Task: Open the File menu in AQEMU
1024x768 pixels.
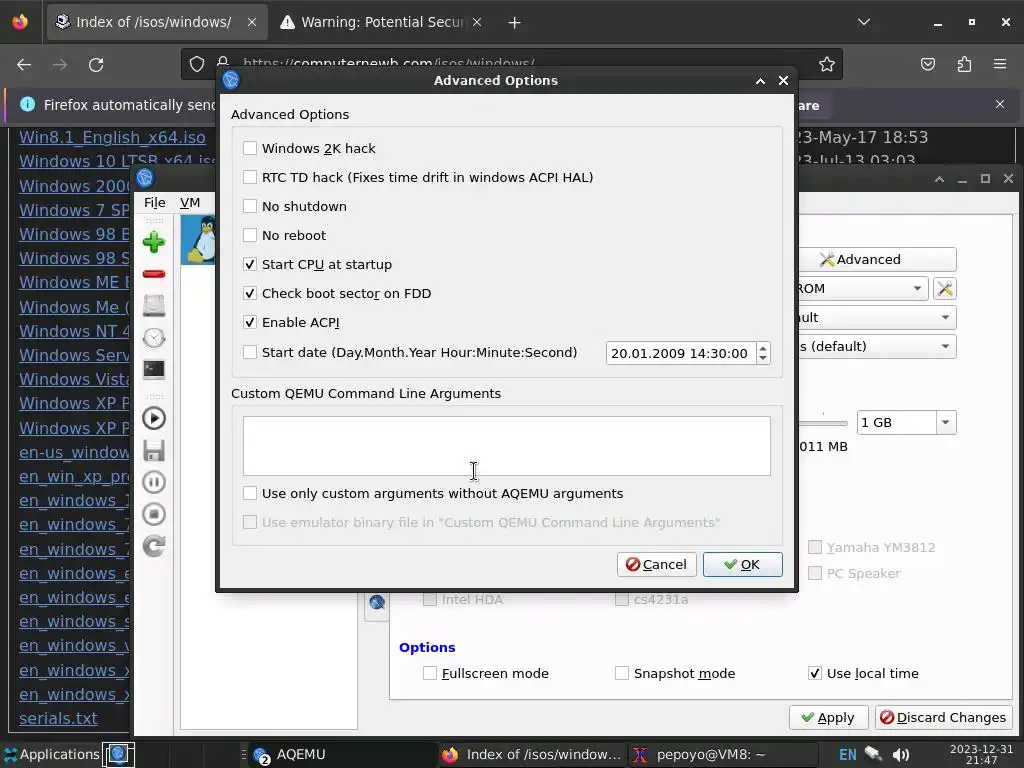Action: tap(155, 202)
